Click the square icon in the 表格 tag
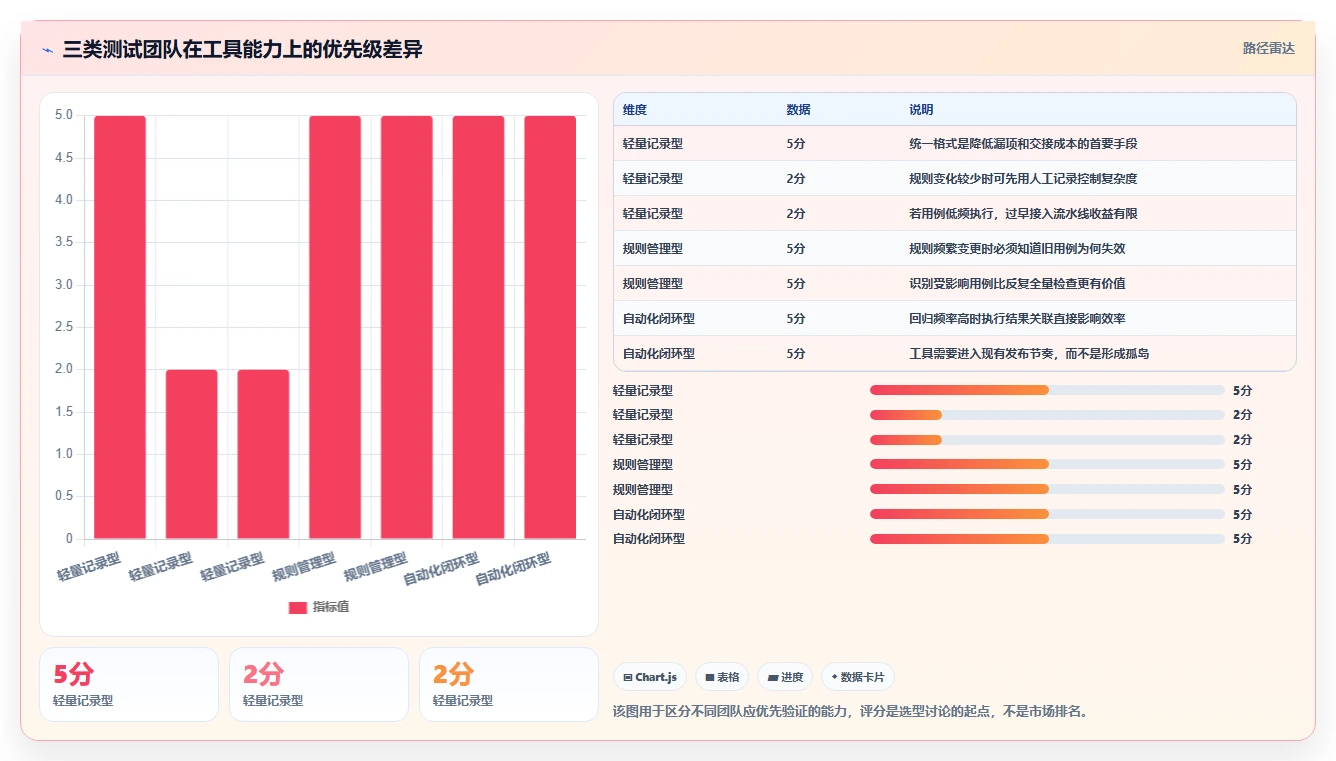 [709, 677]
